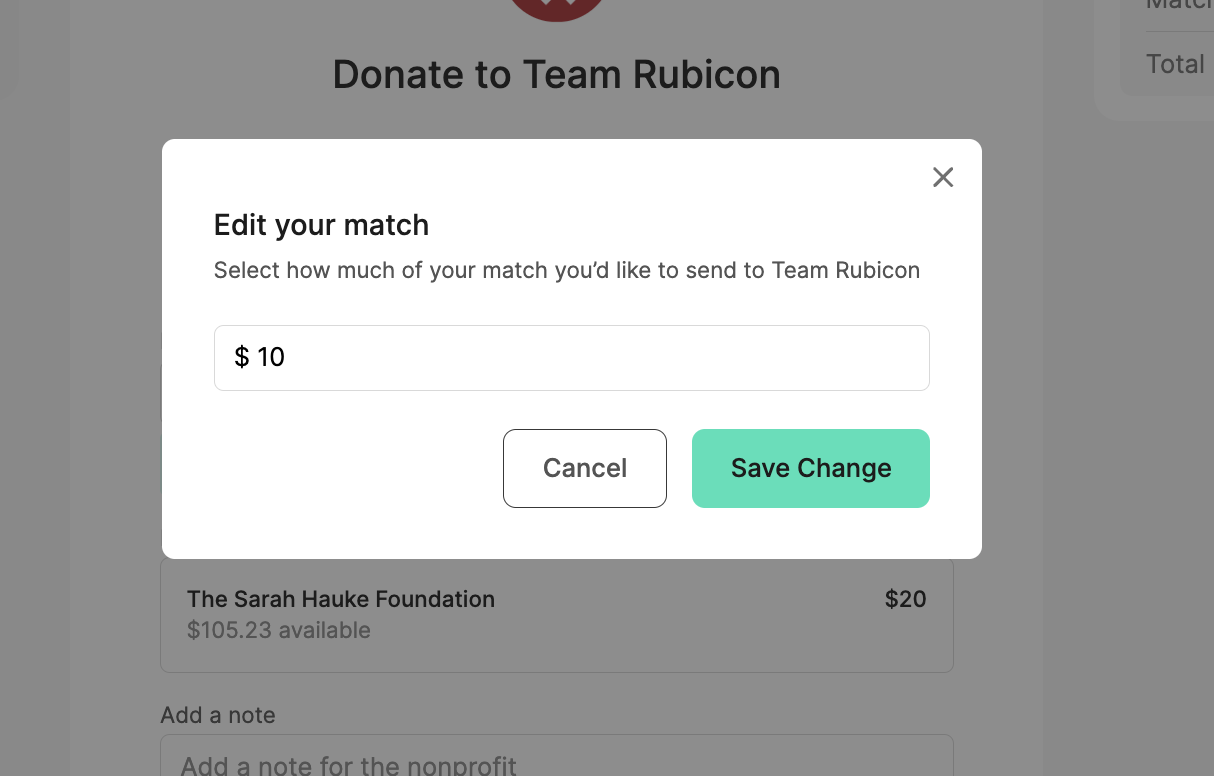Click the $105.23 available balance text

pos(279,630)
